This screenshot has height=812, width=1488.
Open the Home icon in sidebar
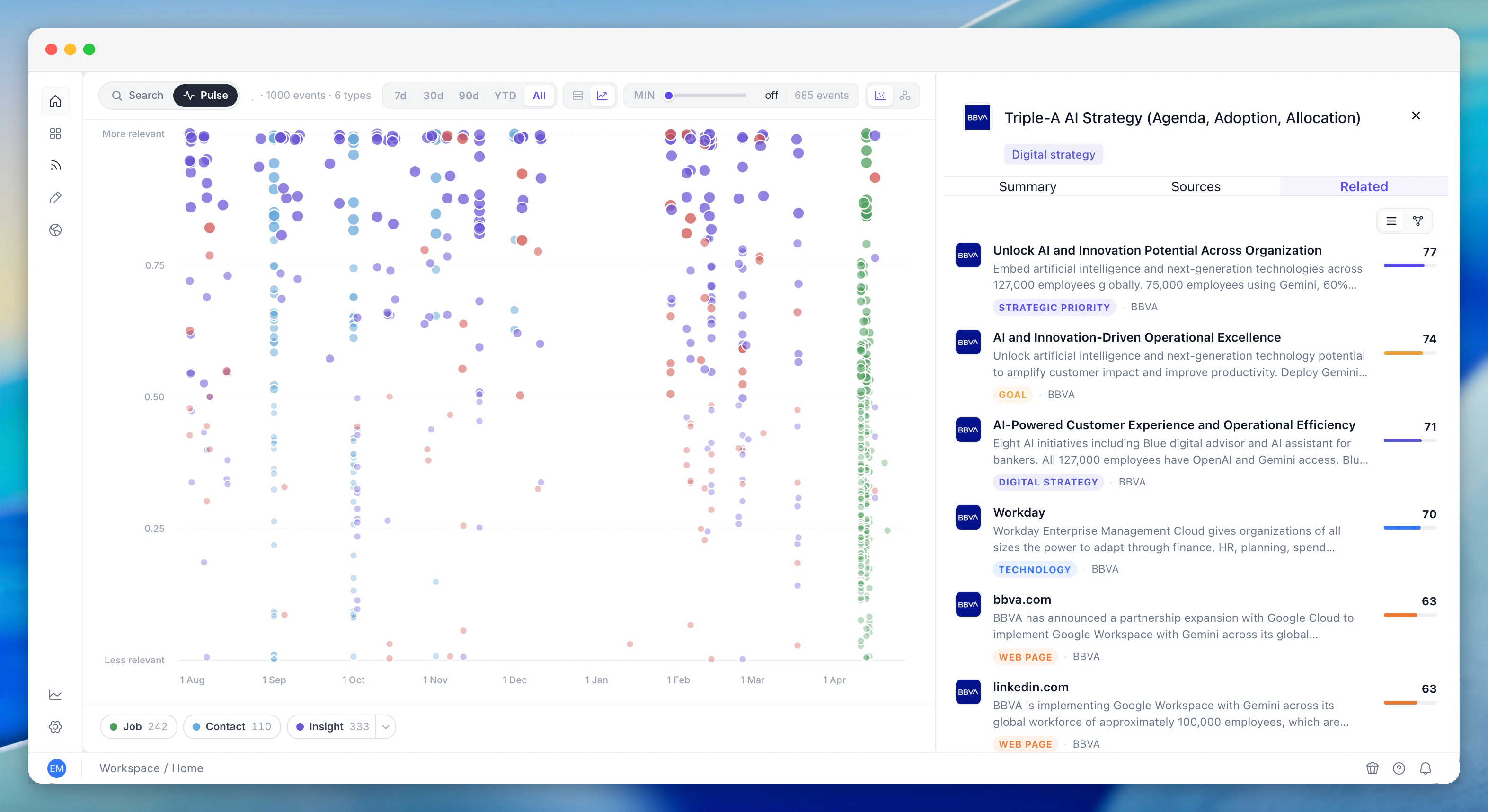point(55,102)
